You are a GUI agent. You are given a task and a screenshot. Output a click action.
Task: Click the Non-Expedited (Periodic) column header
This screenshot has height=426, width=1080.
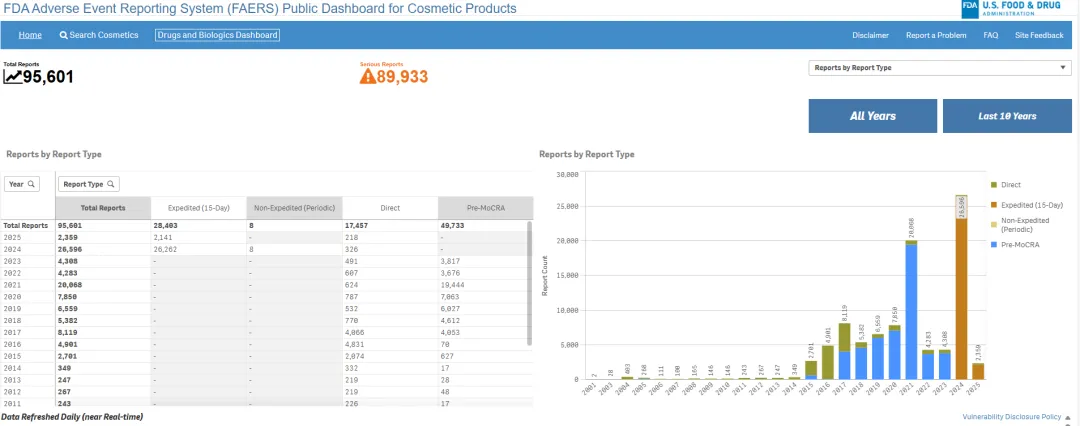[294, 207]
